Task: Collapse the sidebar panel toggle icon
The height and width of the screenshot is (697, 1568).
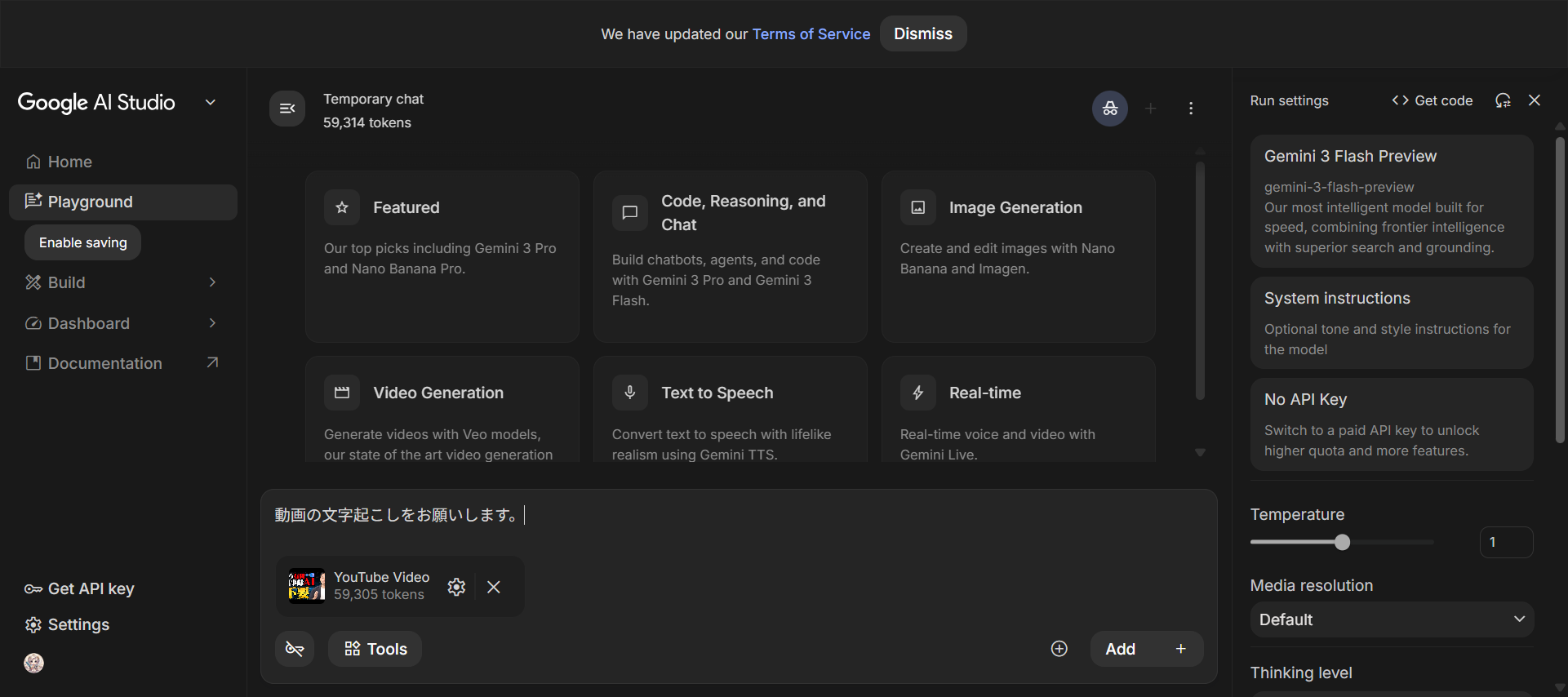Action: (287, 109)
